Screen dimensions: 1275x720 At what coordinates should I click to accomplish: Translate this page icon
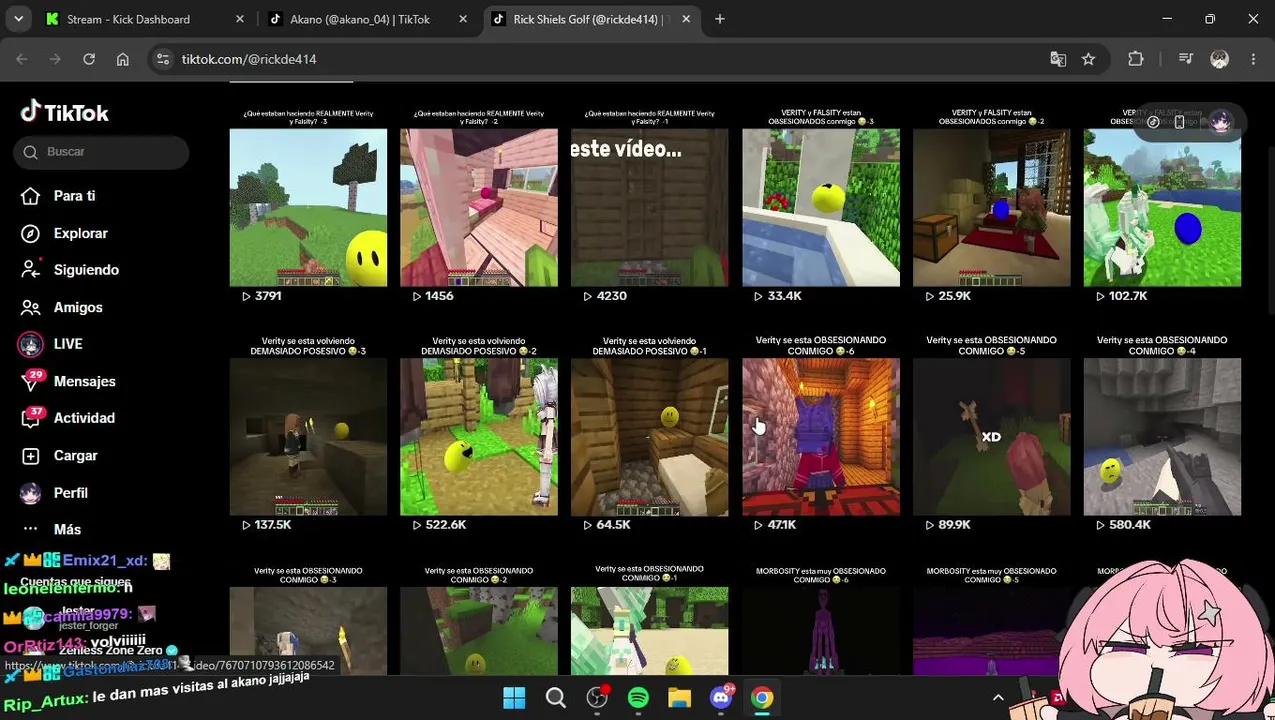(x=1058, y=59)
